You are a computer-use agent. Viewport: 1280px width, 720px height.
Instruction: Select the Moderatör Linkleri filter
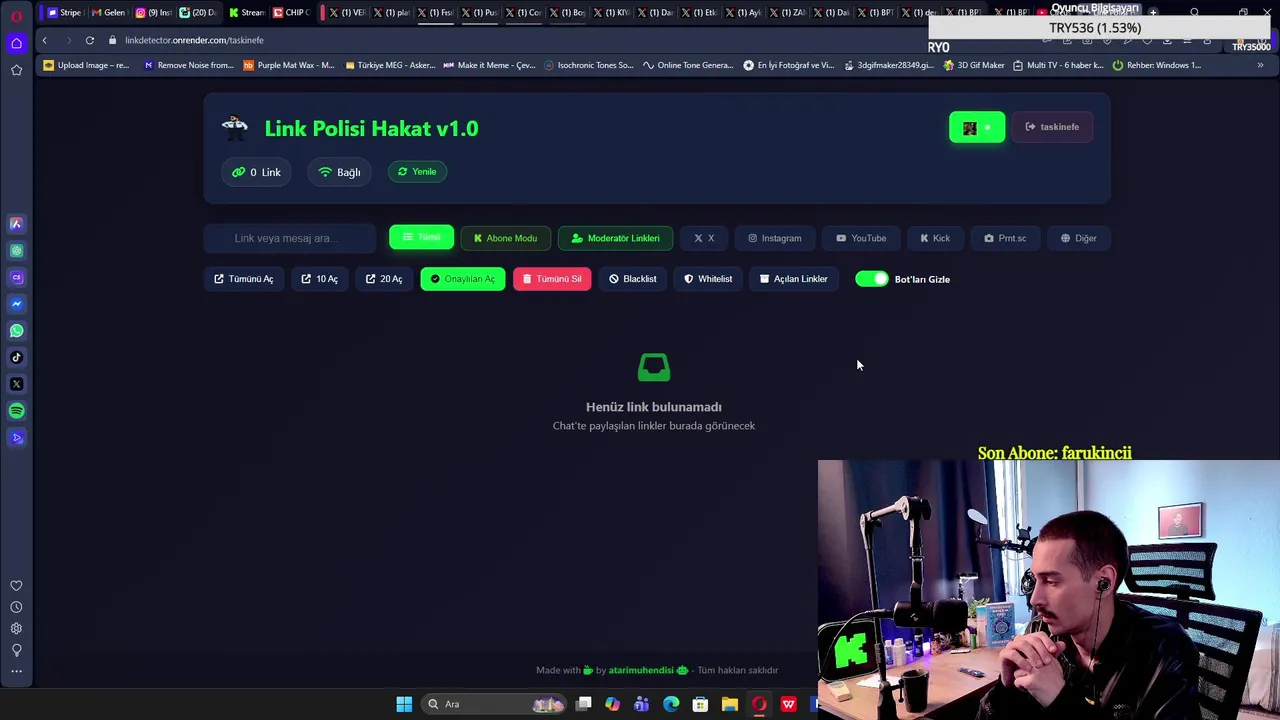tap(615, 238)
